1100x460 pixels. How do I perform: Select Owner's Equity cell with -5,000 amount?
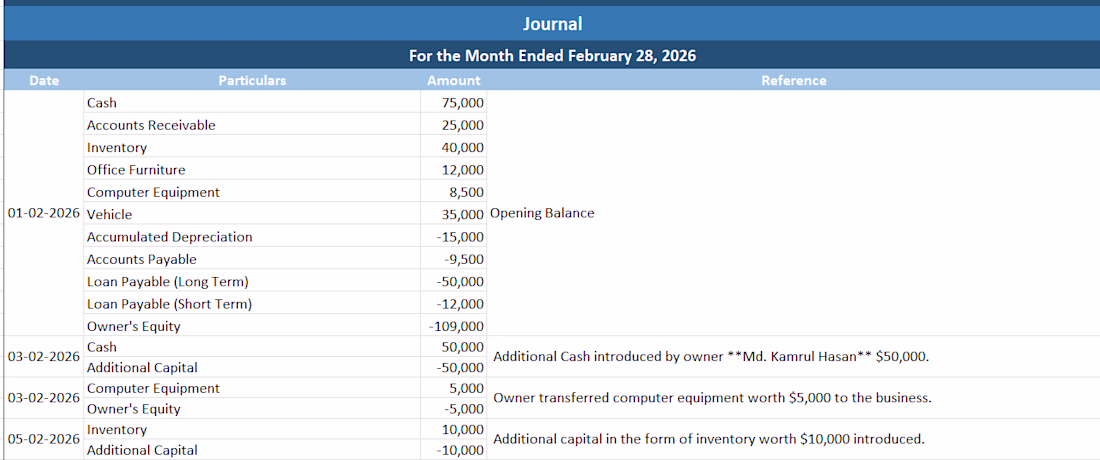tap(252, 409)
